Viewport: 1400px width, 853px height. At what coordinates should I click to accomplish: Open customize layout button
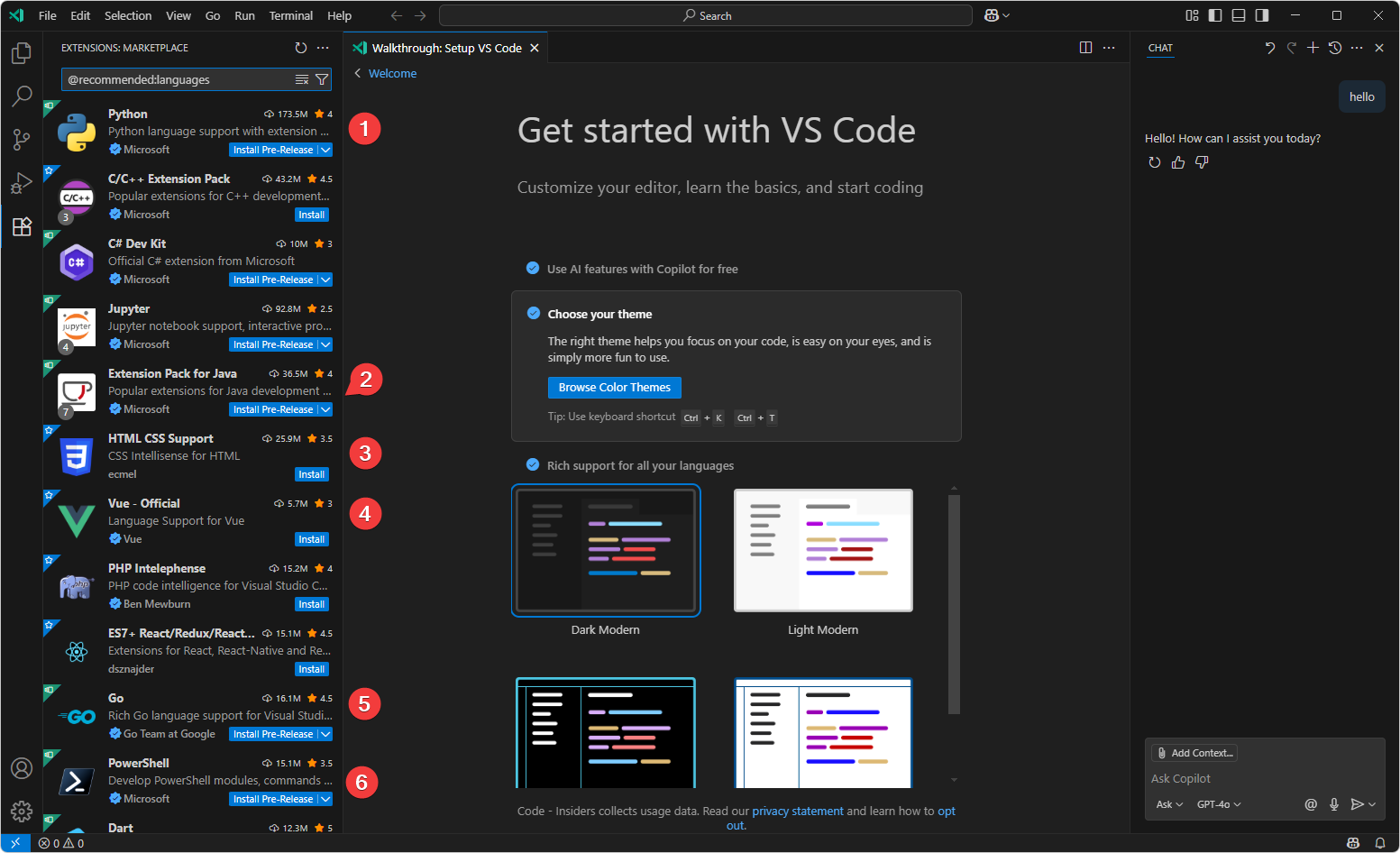tap(1192, 15)
